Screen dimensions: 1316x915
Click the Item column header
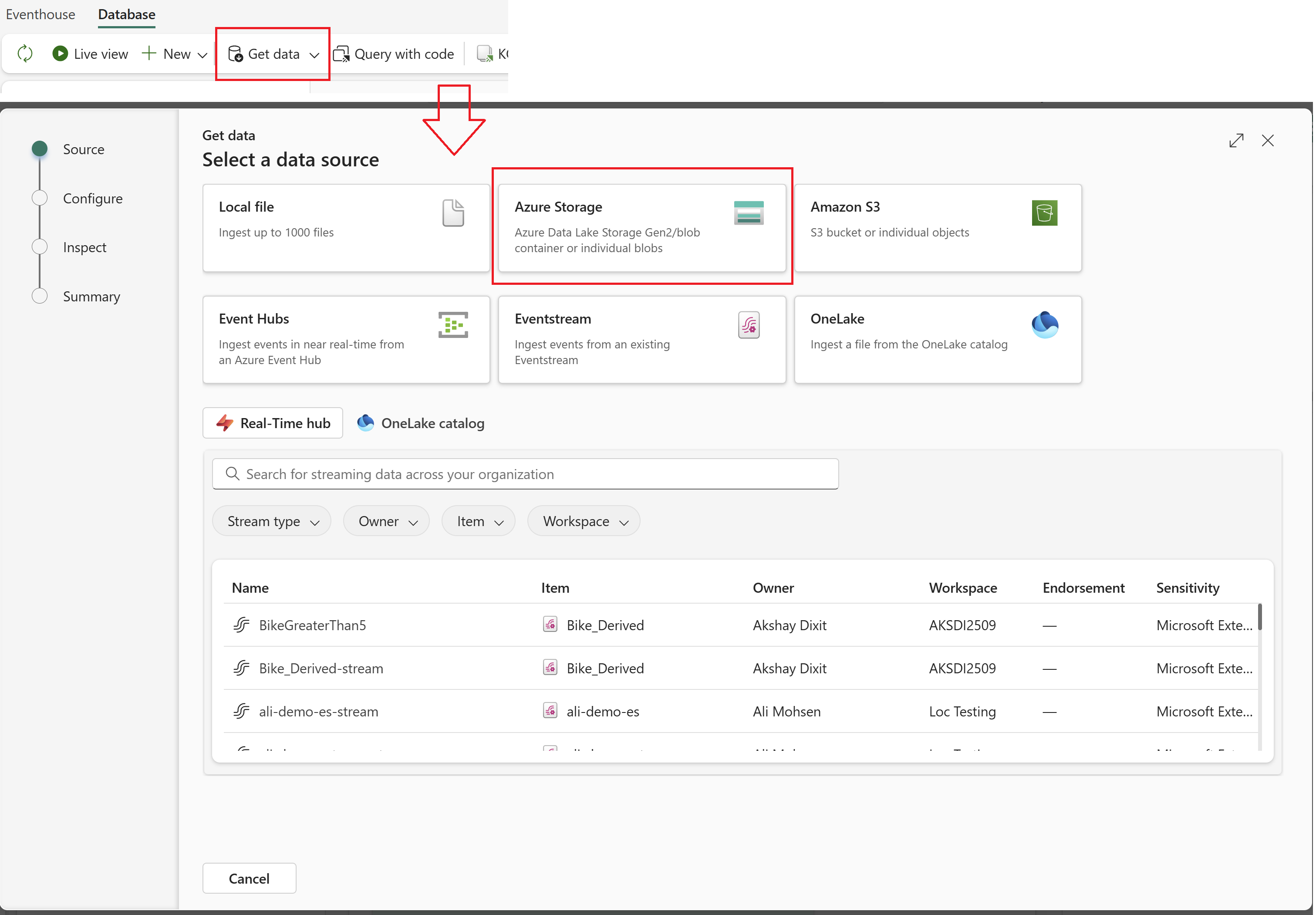tap(556, 588)
